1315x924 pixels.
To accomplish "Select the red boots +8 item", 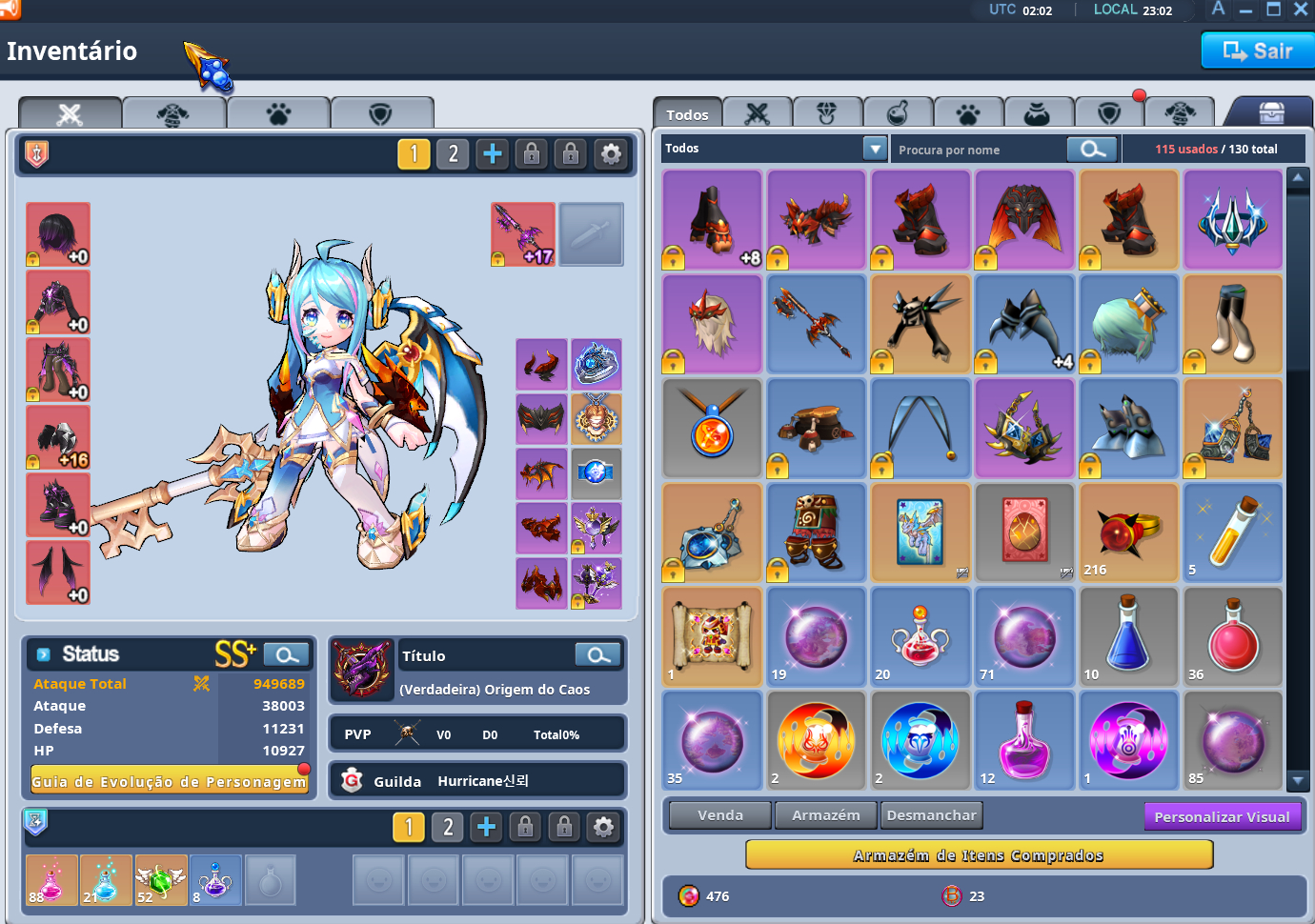I will click(x=712, y=219).
